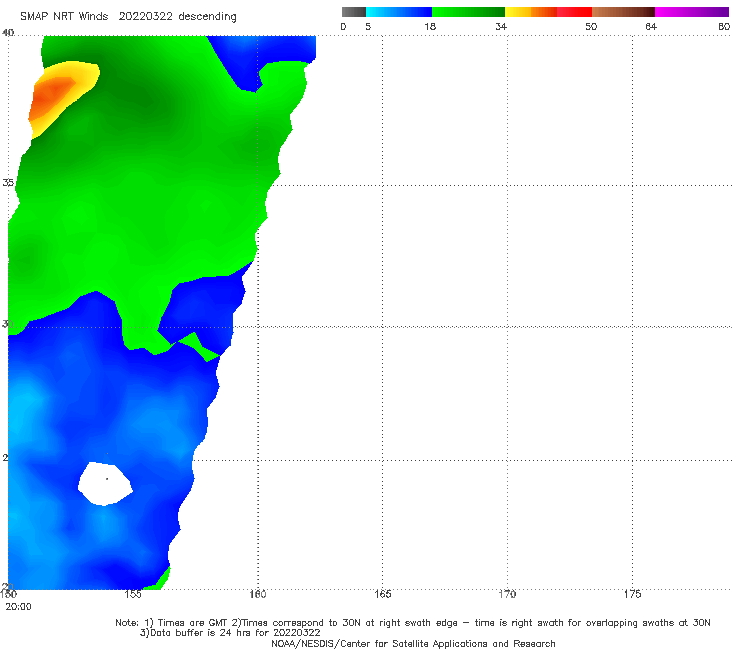Click the NOAA/NESDIS credit line
Image resolution: width=740 pixels, height=650 pixels.
413,644
